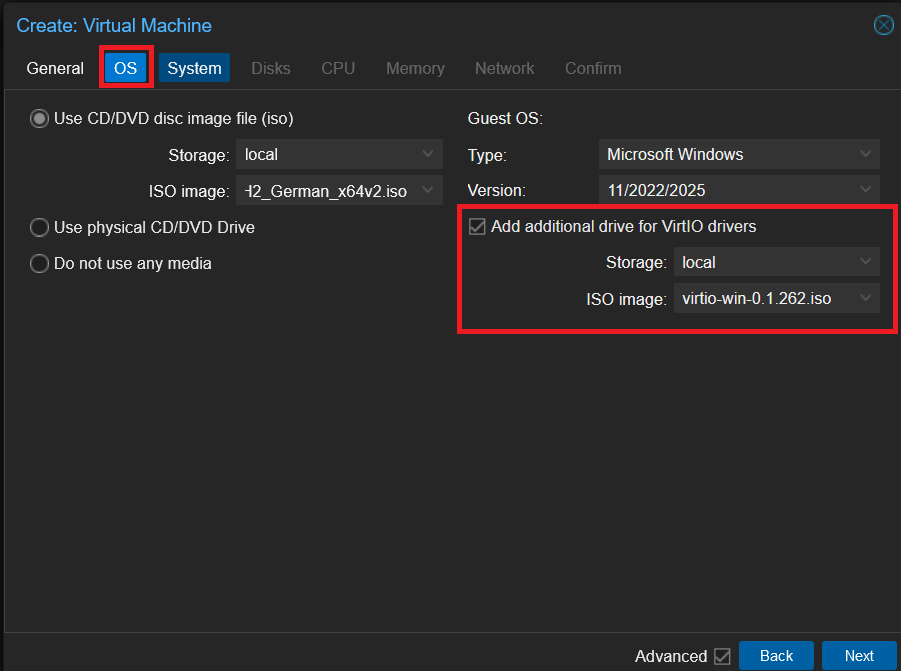The image size is (901, 671).
Task: Switch to the General tab
Action: (x=55, y=68)
